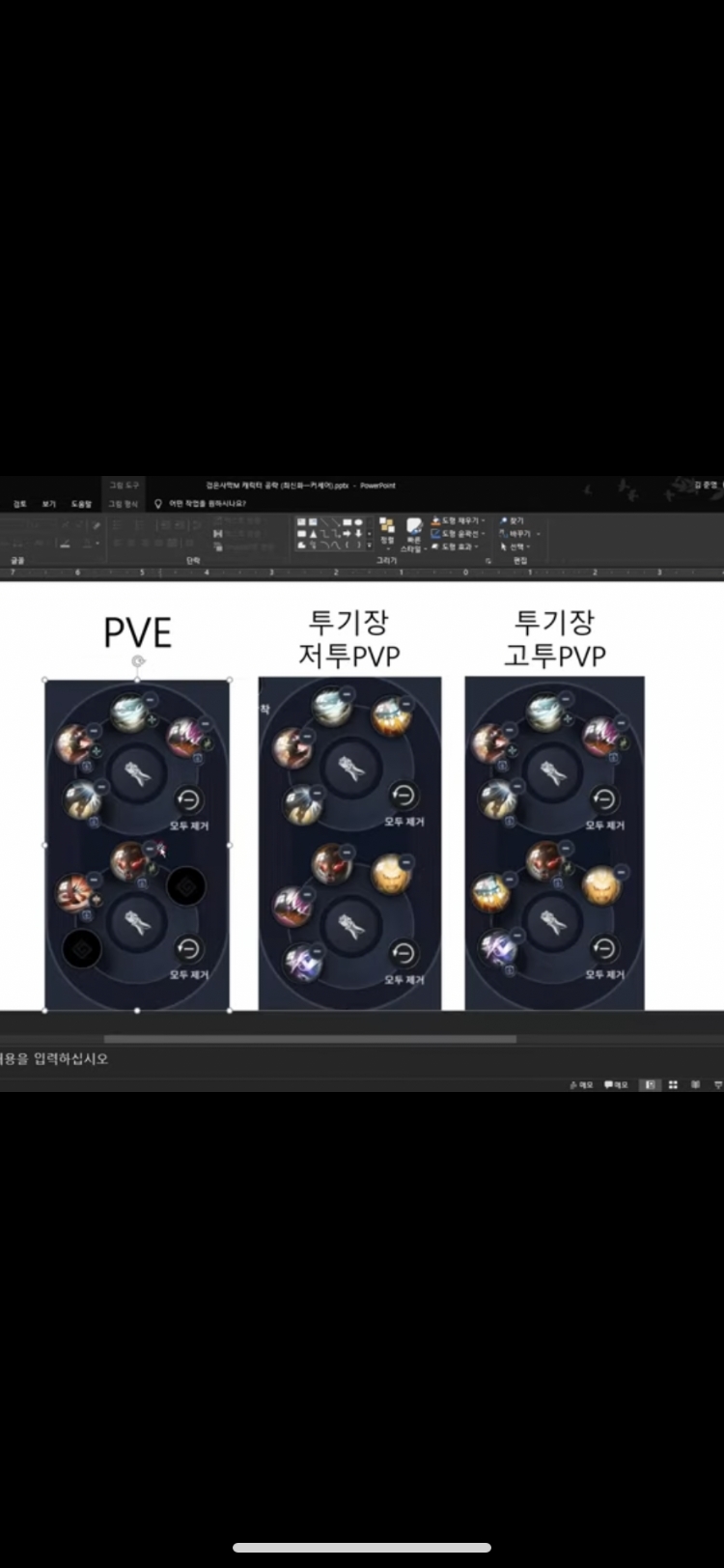Click top skill in 고투PVP upper wheel
Viewport: 724px width, 1568px height.
point(546,714)
